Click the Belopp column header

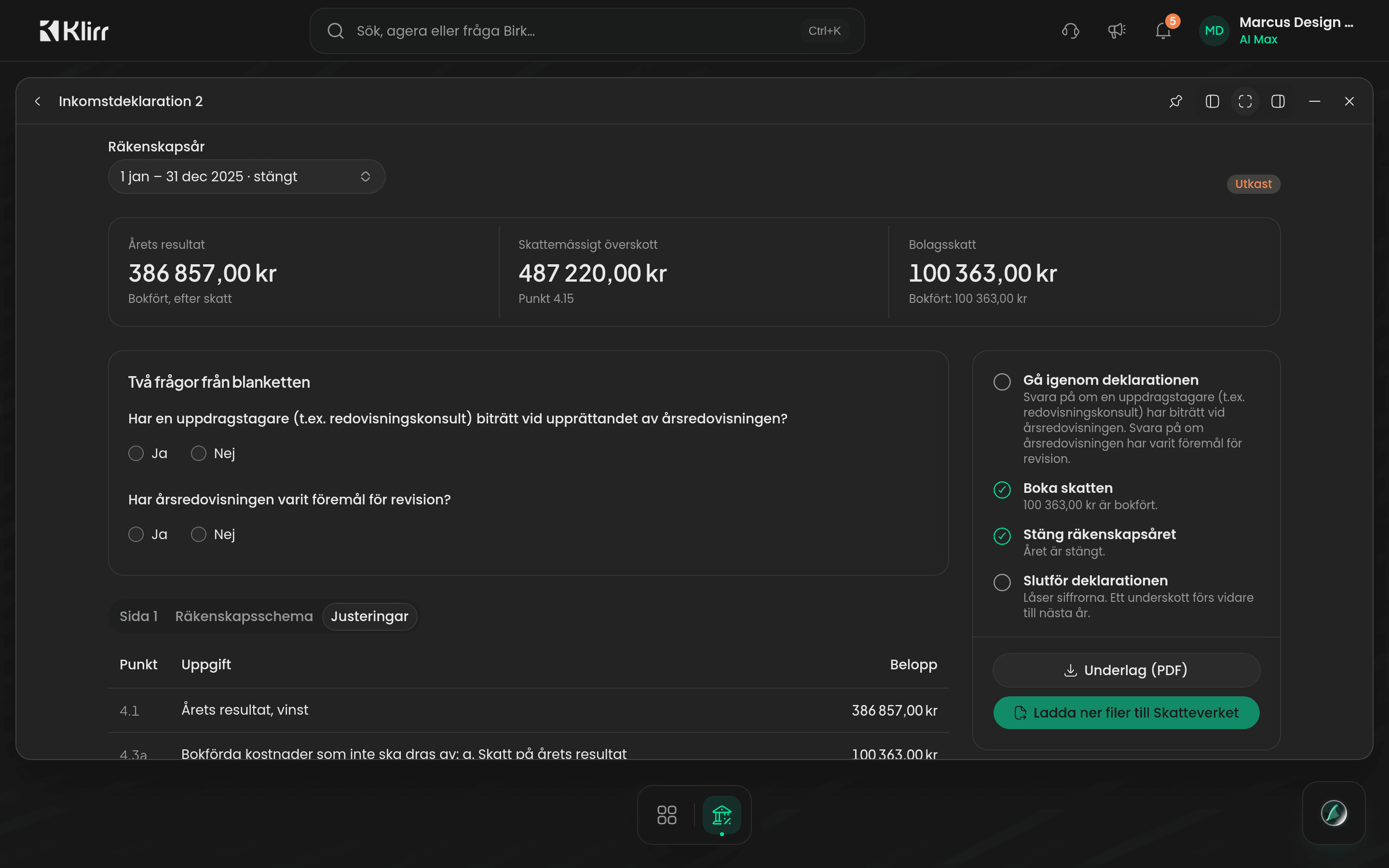[913, 665]
